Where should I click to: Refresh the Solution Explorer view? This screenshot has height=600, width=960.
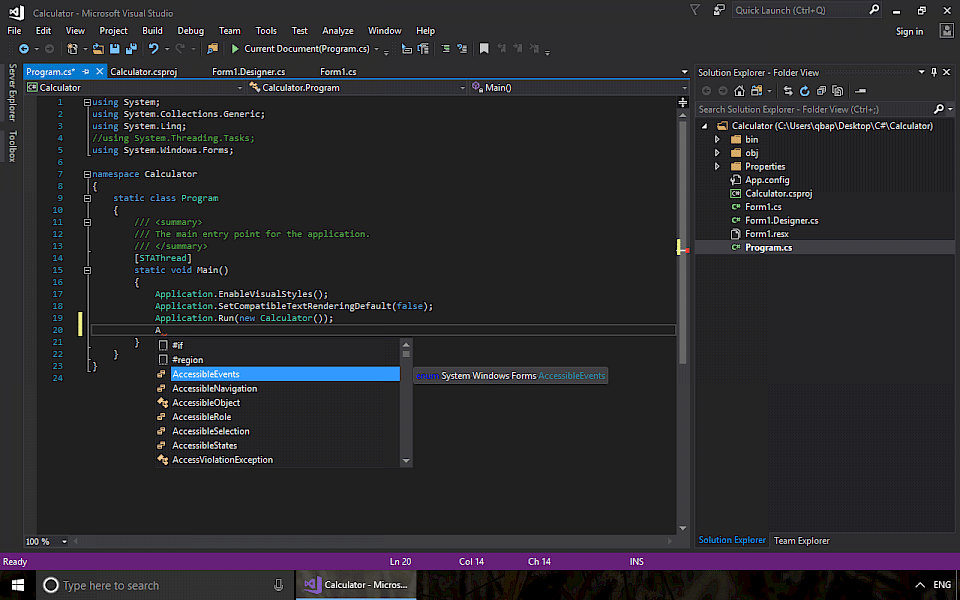pos(805,91)
